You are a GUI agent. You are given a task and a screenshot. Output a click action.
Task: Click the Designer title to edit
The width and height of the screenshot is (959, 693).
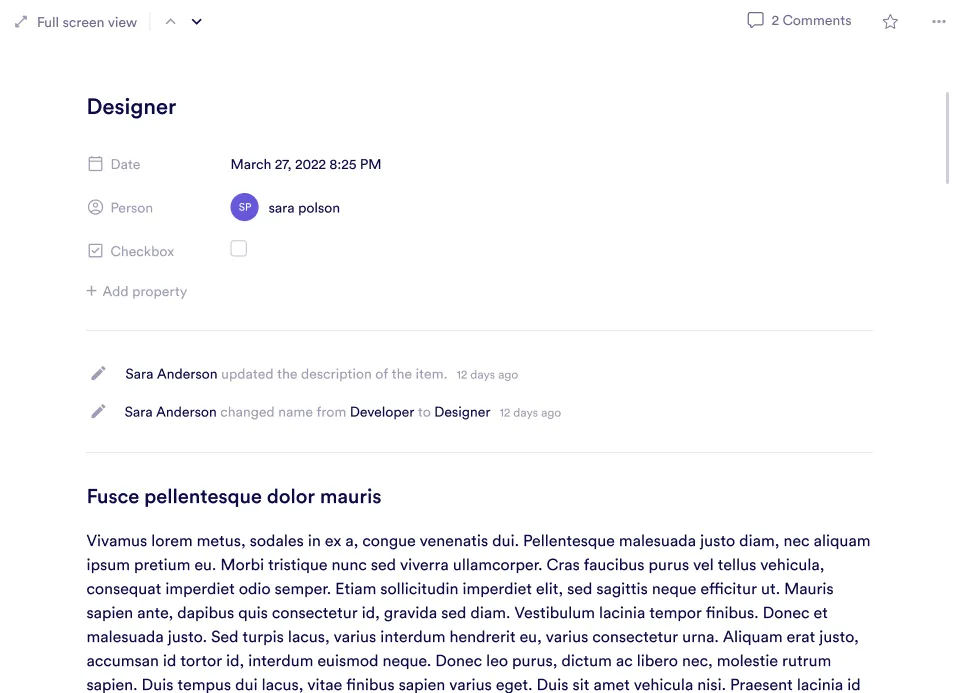point(131,107)
